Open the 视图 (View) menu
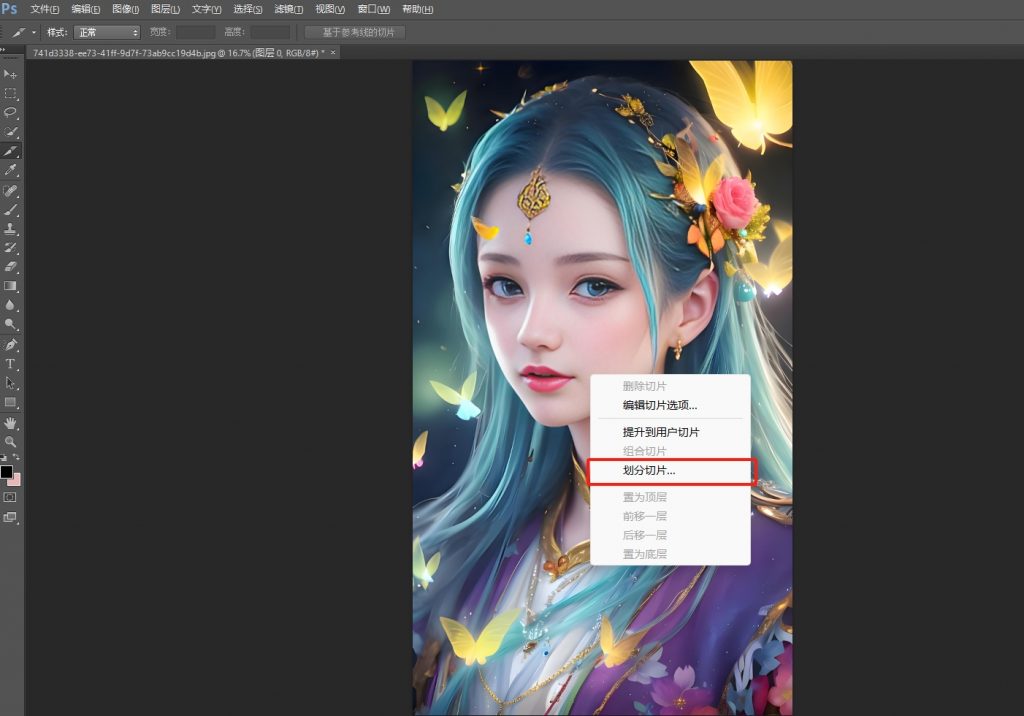Image resolution: width=1024 pixels, height=716 pixels. tap(330, 9)
